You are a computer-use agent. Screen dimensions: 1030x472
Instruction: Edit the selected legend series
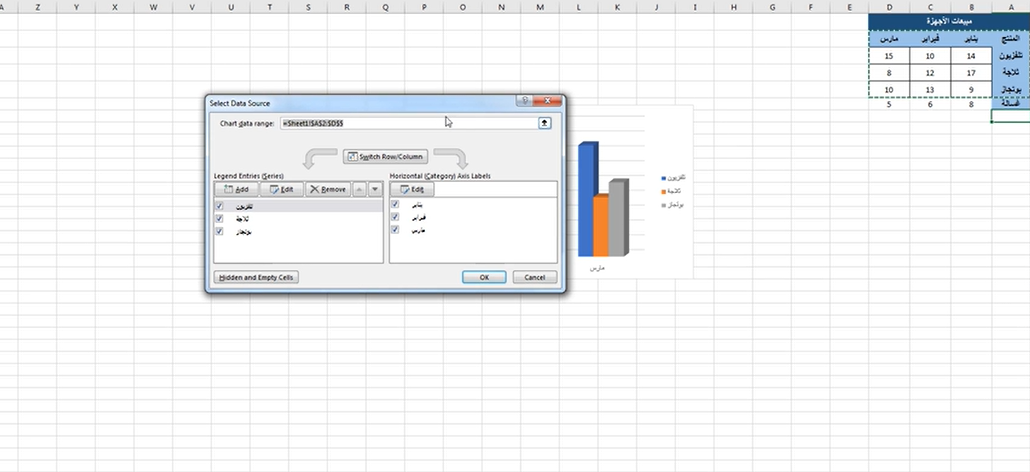click(281, 189)
